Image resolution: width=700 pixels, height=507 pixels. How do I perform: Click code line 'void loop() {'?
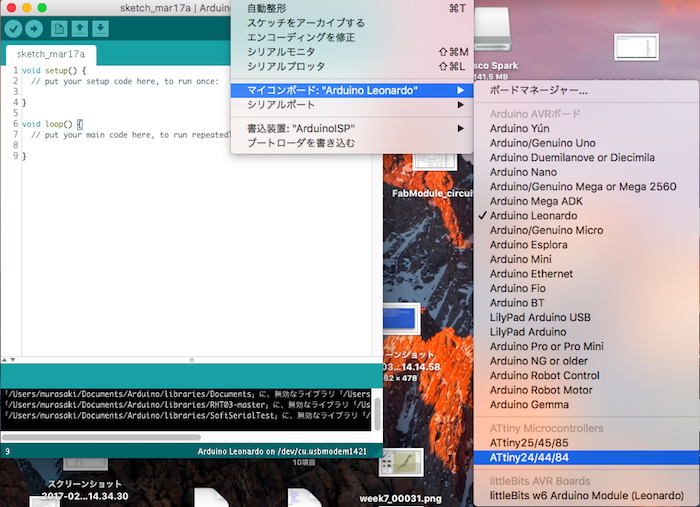coord(52,124)
